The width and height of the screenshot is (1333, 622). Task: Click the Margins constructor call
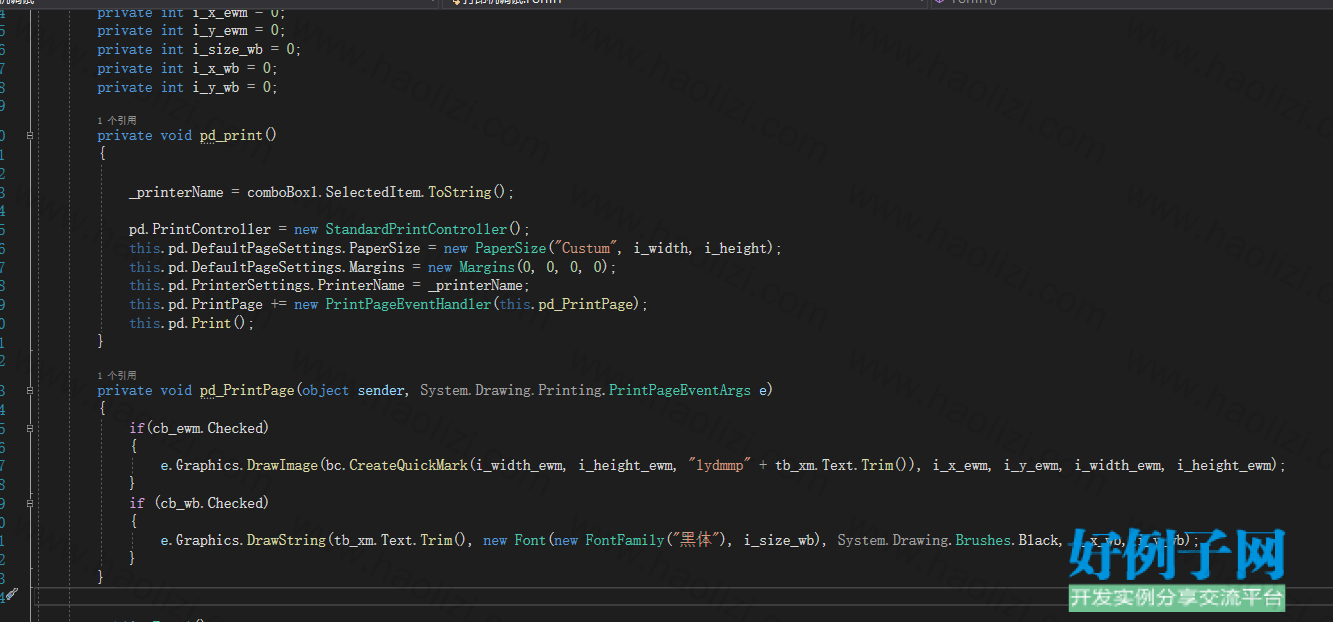486,267
